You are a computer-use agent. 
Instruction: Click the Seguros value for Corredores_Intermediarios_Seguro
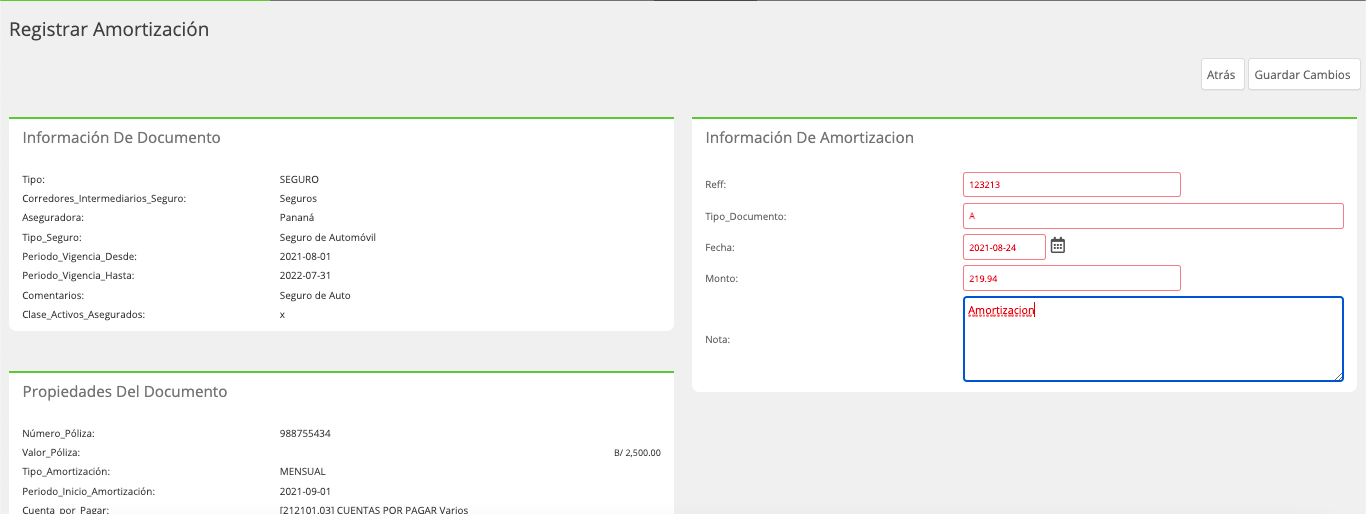(x=298, y=198)
